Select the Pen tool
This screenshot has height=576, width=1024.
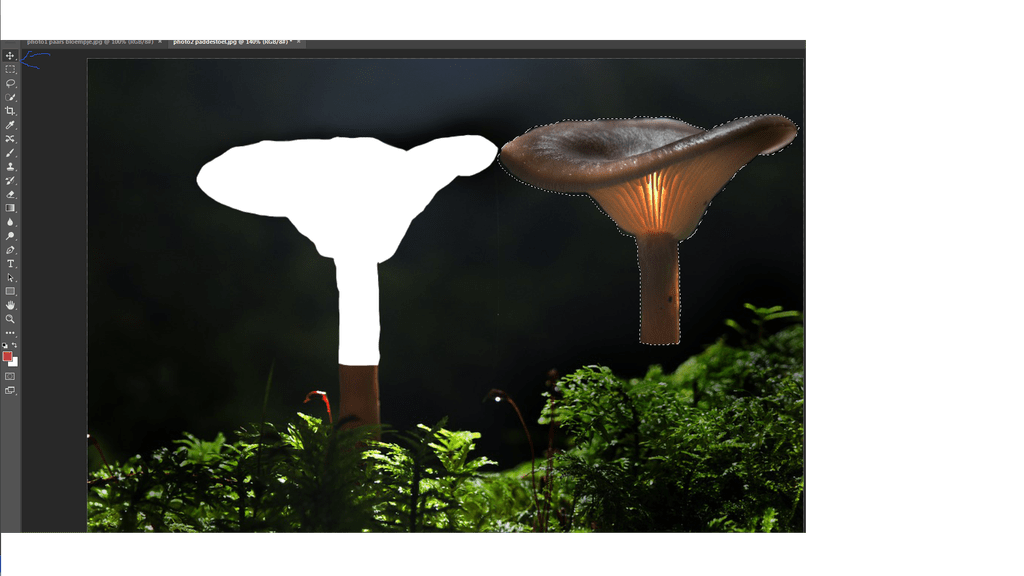point(10,249)
